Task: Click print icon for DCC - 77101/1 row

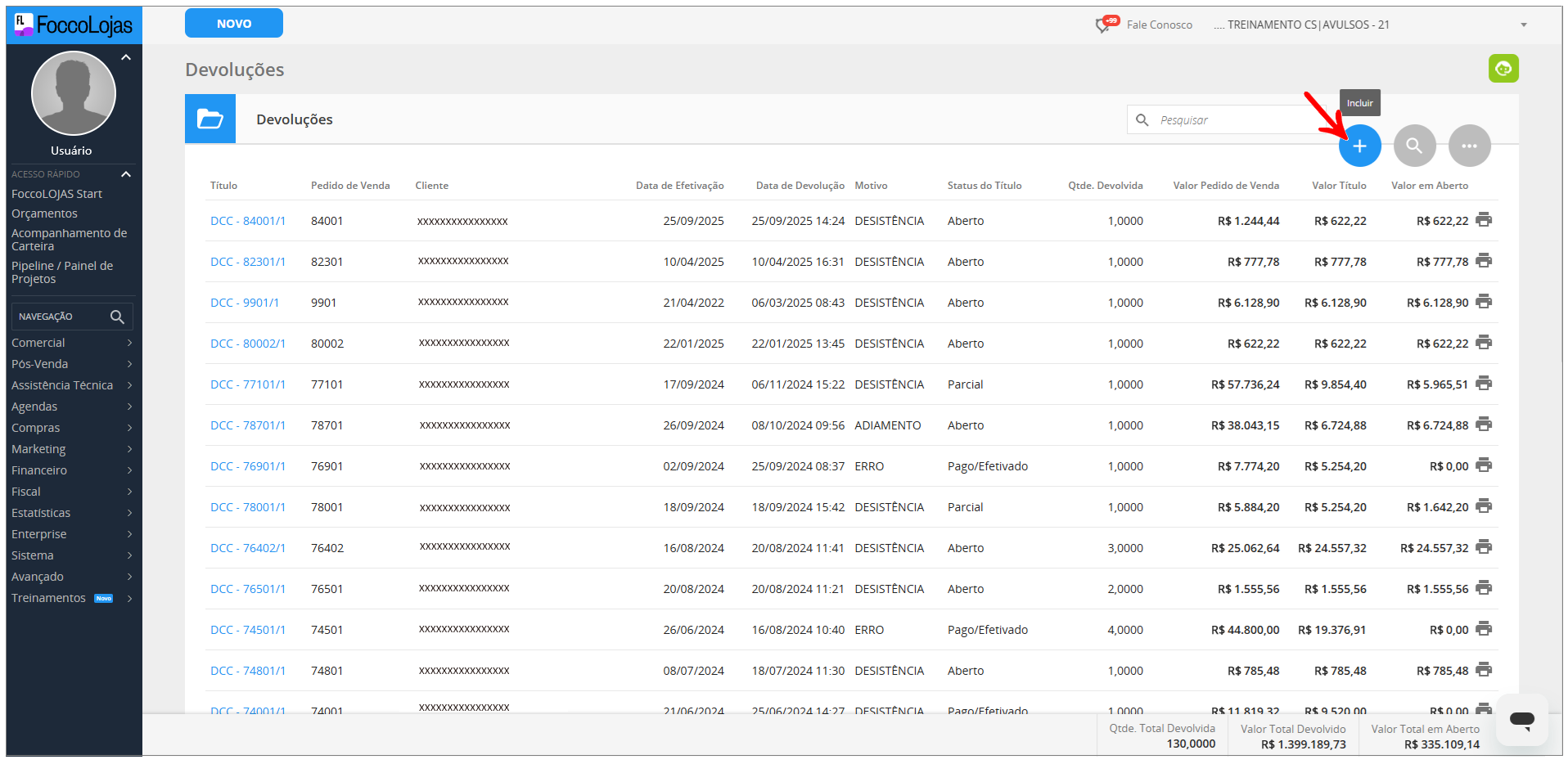Action: (x=1484, y=384)
